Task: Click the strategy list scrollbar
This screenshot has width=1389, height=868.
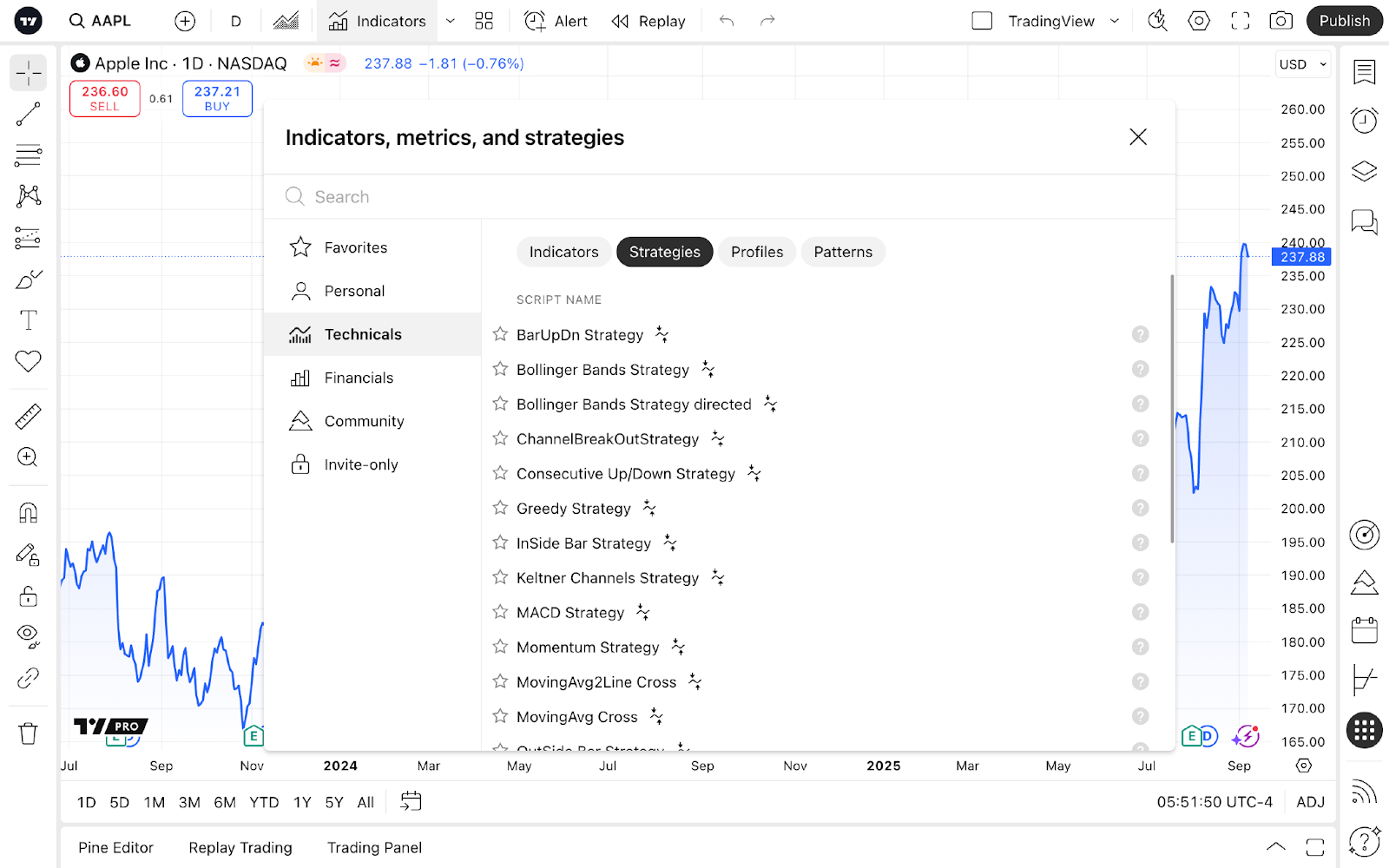Action: coord(1171,408)
